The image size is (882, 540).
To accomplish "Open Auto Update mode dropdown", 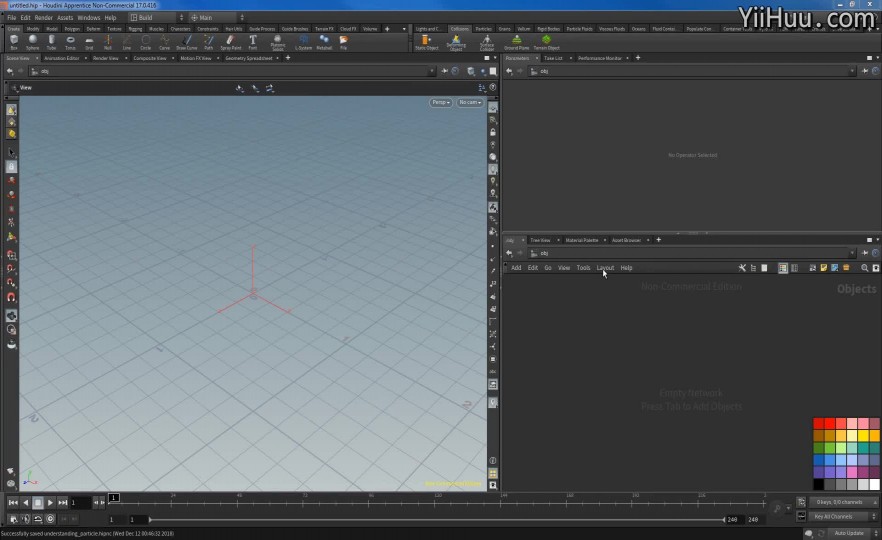I will point(853,533).
